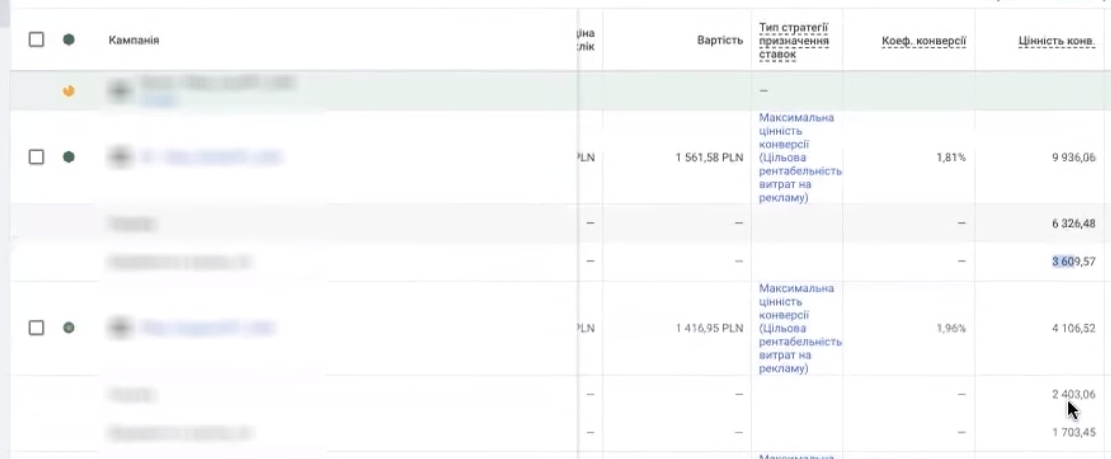Click the Тип стратегії призначення ставок header

pos(794,41)
